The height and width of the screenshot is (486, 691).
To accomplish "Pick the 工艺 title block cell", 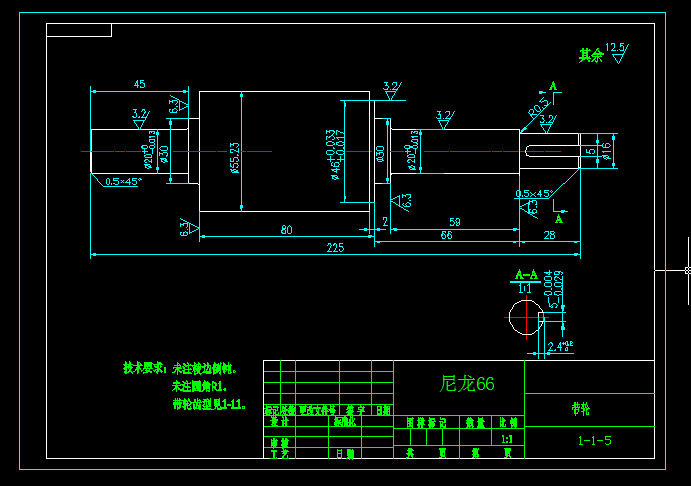I will [279, 454].
